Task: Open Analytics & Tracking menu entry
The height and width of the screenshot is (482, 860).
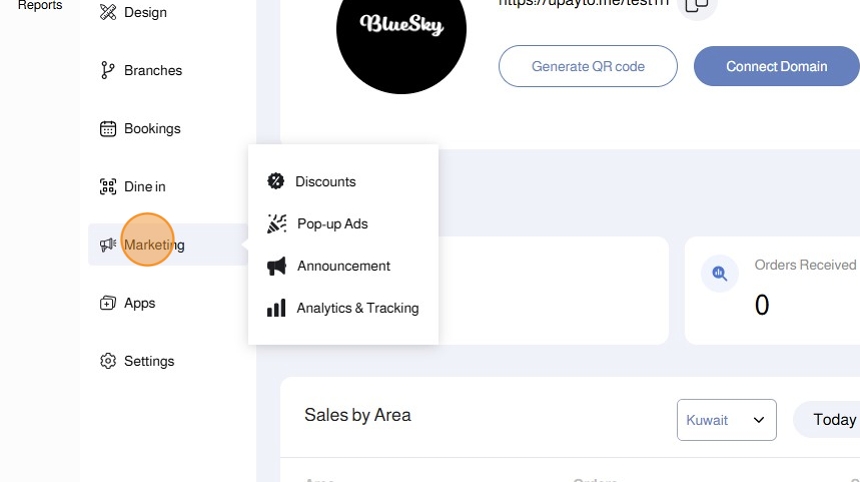Action: point(357,308)
